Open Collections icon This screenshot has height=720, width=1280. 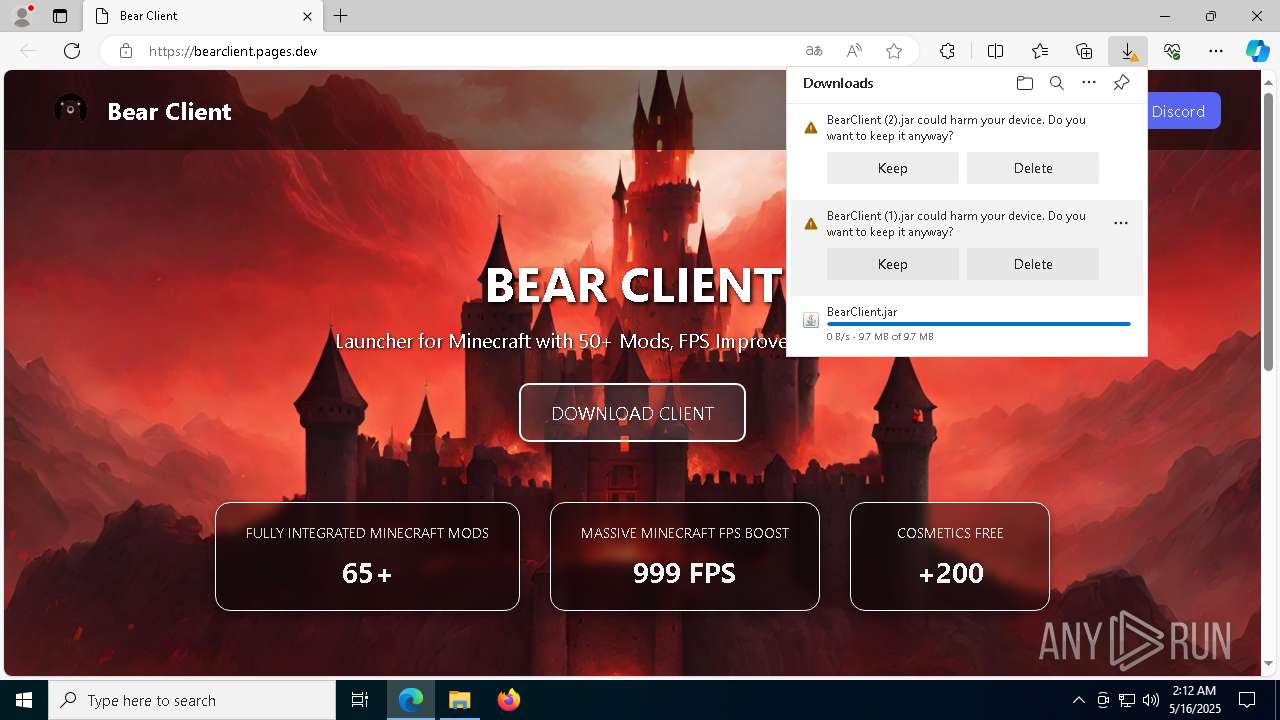click(1084, 51)
